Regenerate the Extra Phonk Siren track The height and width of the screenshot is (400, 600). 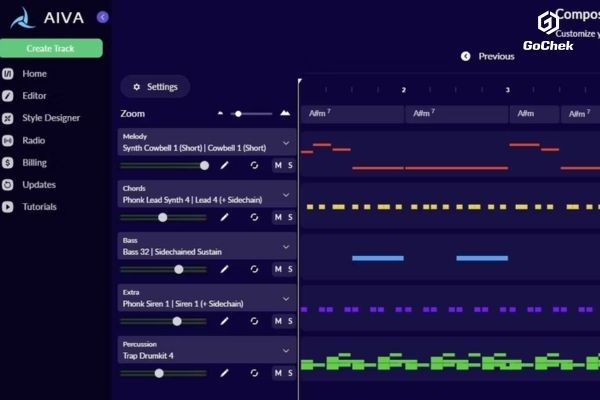click(x=254, y=321)
